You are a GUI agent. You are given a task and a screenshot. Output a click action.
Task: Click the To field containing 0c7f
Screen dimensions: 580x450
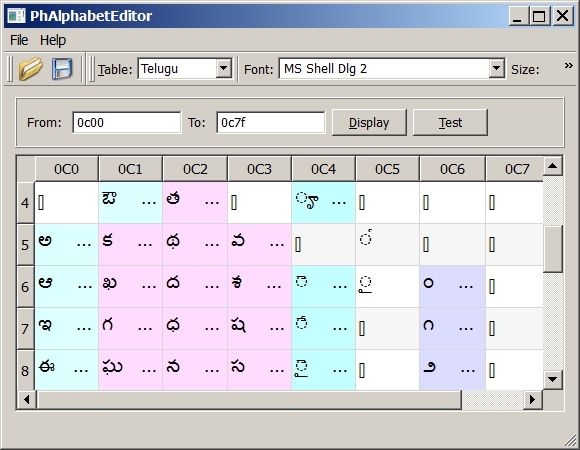[x=271, y=122]
